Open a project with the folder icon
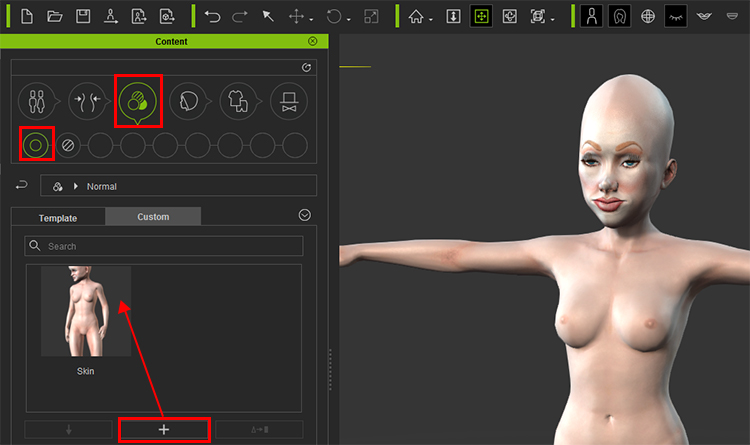Image resolution: width=750 pixels, height=445 pixels. [x=55, y=16]
